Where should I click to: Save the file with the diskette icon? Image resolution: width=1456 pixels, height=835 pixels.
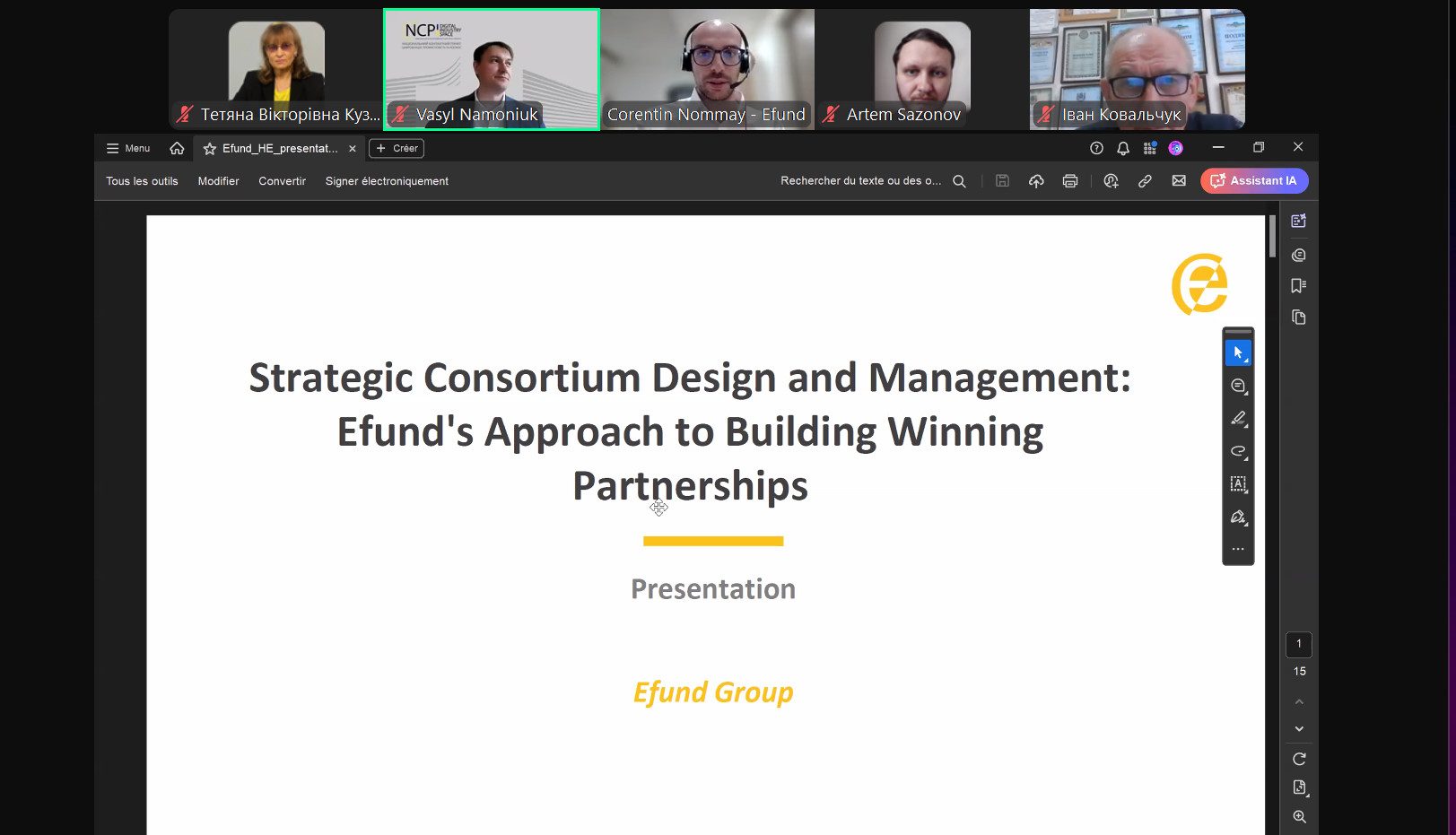[1002, 181]
